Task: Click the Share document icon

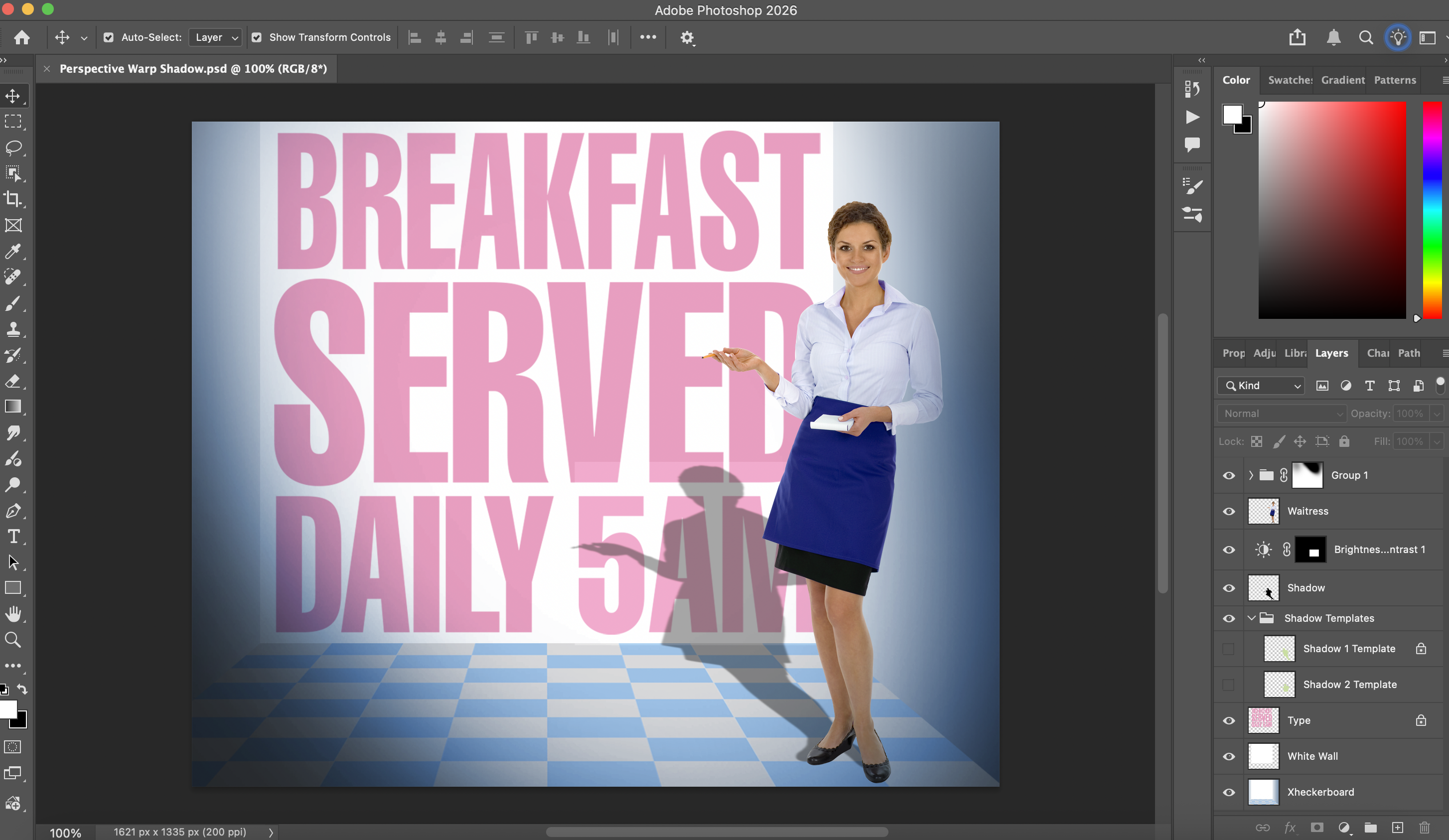Action: 1297,37
